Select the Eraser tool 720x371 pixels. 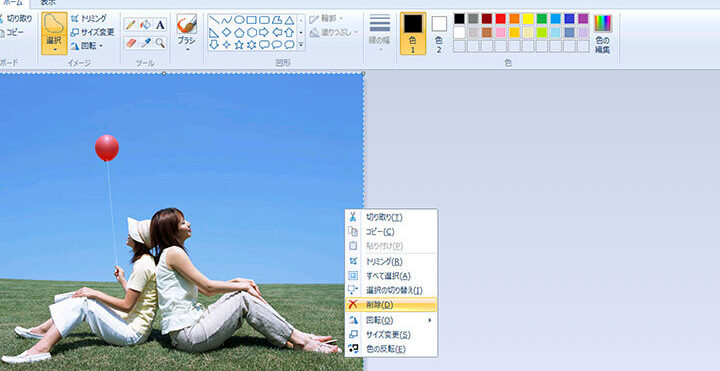[130, 43]
